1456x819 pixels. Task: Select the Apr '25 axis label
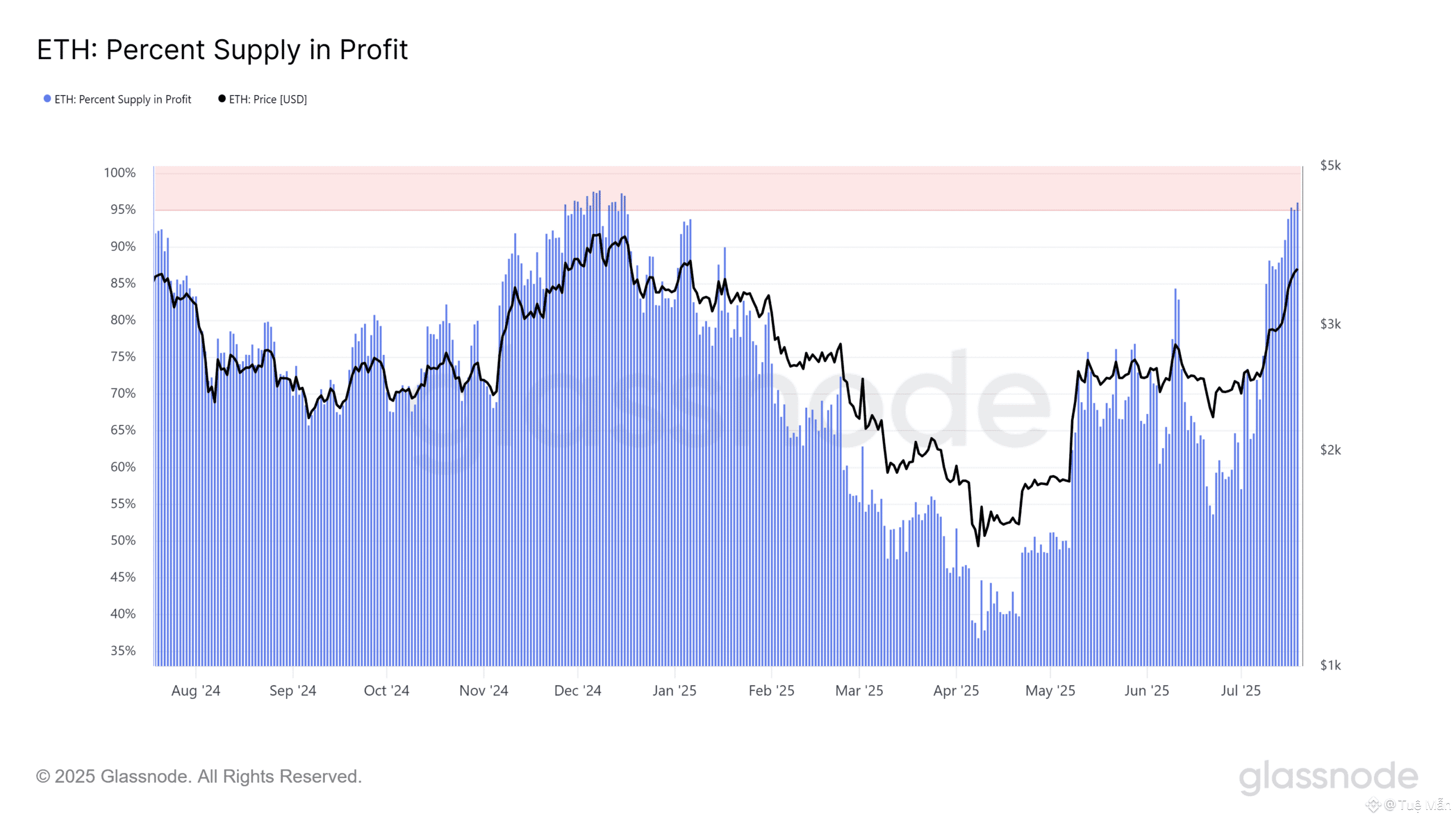tap(956, 690)
